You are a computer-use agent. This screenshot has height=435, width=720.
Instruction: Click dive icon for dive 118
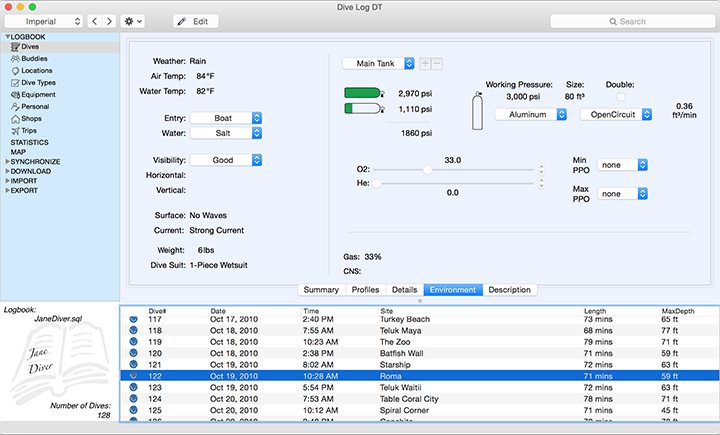click(133, 330)
